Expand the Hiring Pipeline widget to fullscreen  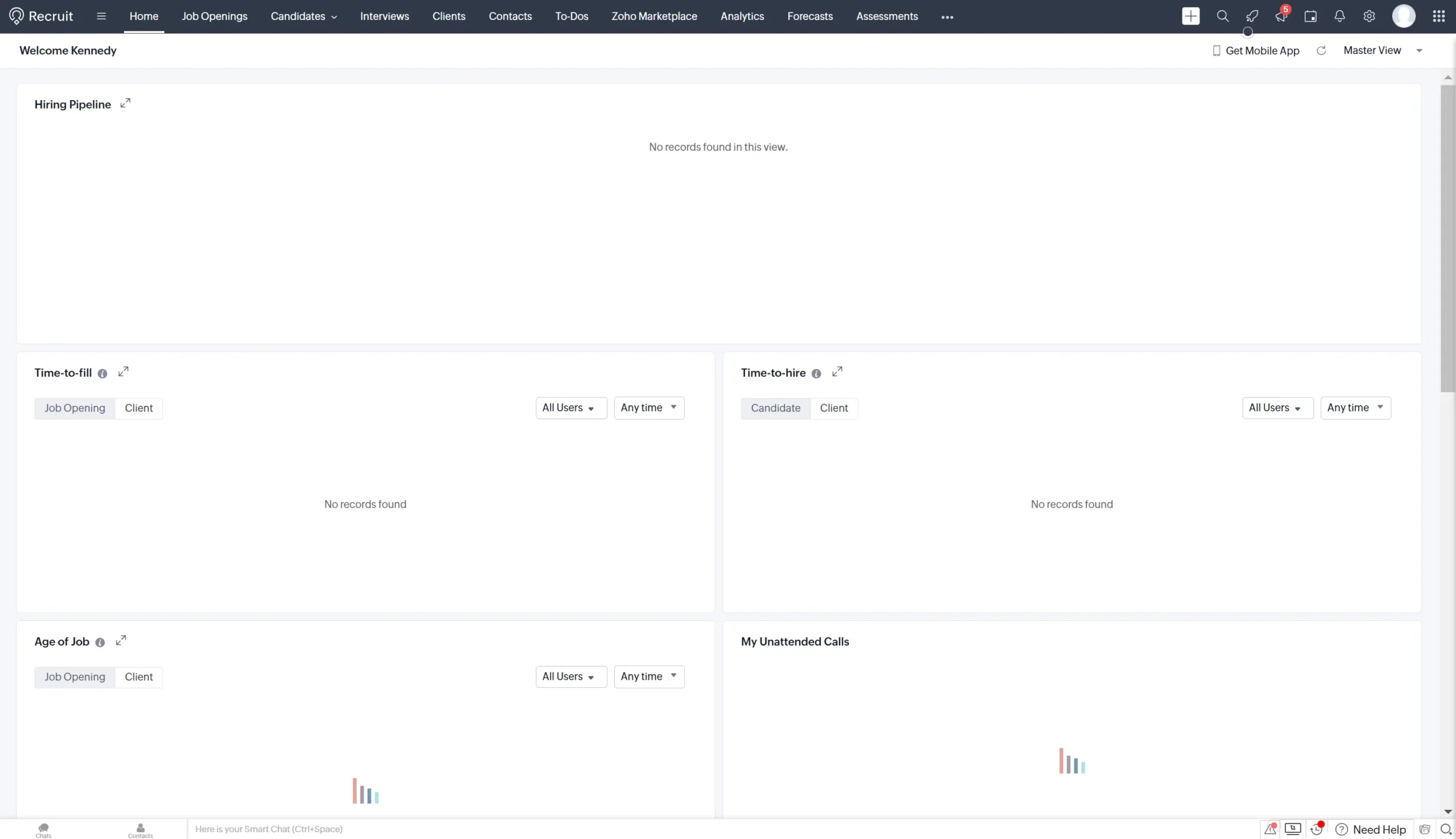click(x=126, y=103)
